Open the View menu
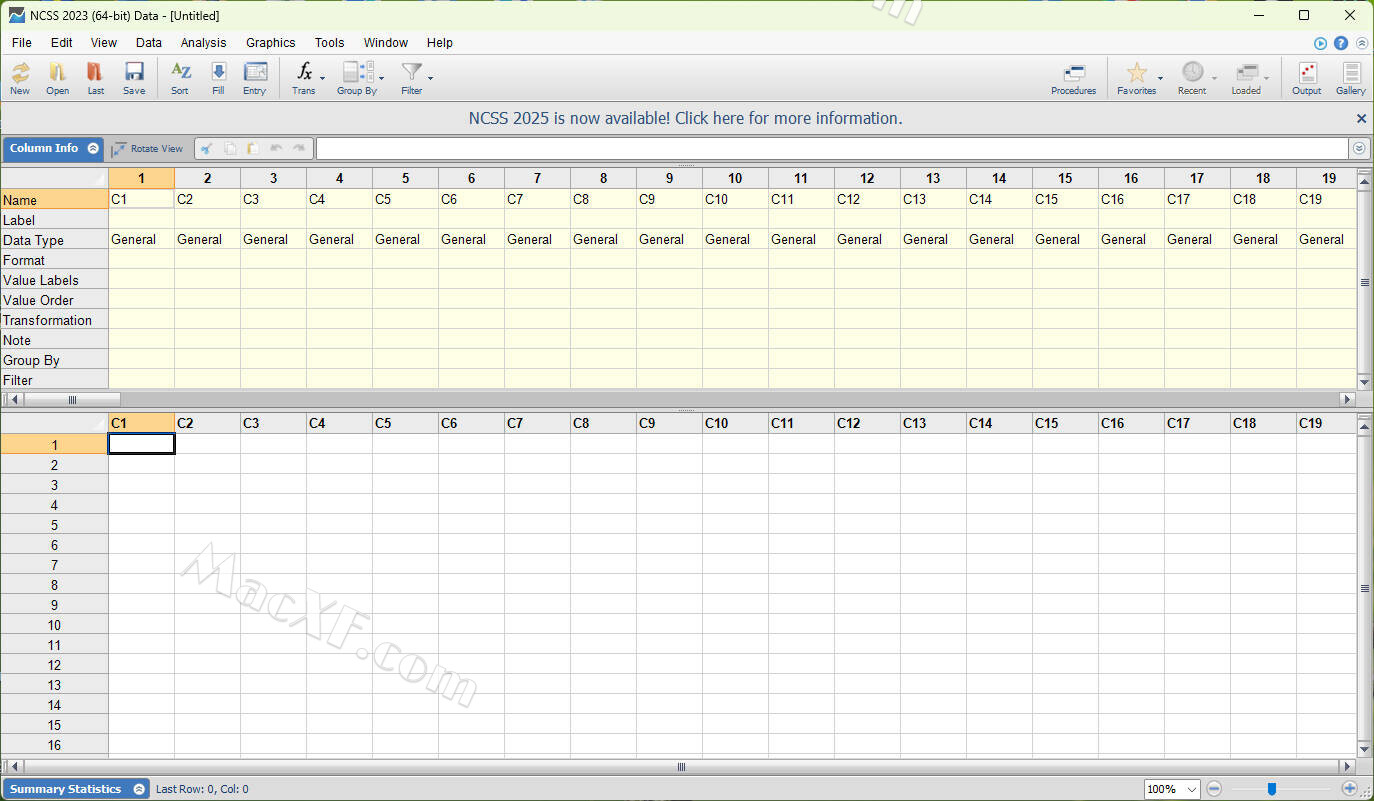Screen dimensions: 1374x801 [104, 43]
